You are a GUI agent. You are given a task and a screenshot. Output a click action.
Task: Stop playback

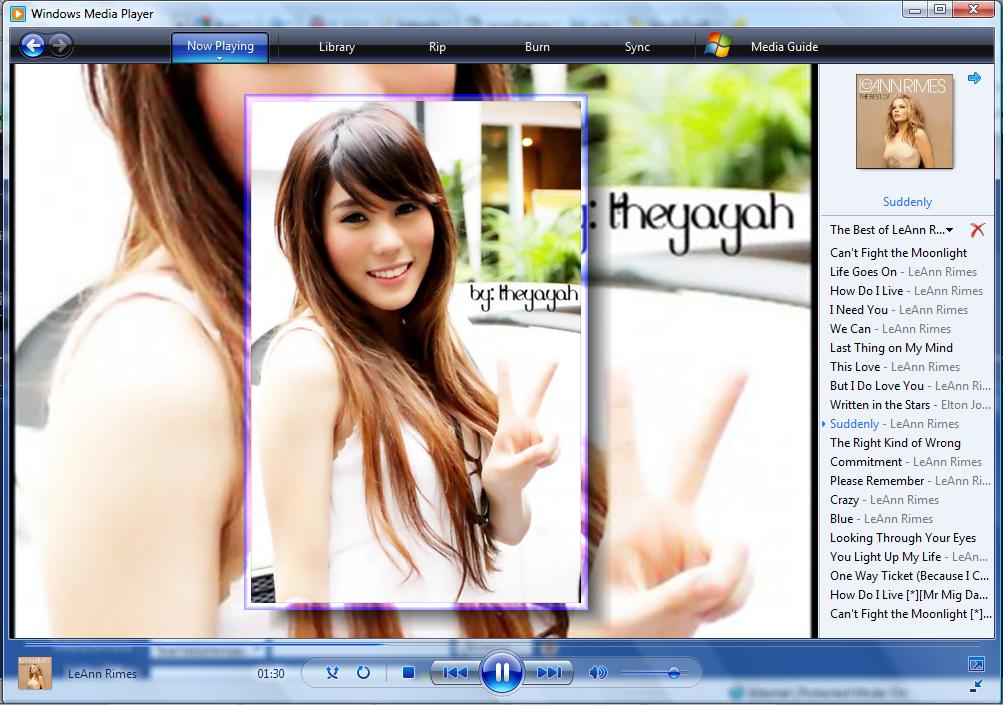(408, 673)
